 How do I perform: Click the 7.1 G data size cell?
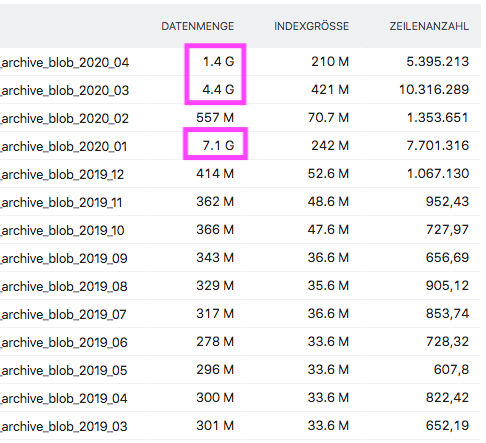(218, 146)
